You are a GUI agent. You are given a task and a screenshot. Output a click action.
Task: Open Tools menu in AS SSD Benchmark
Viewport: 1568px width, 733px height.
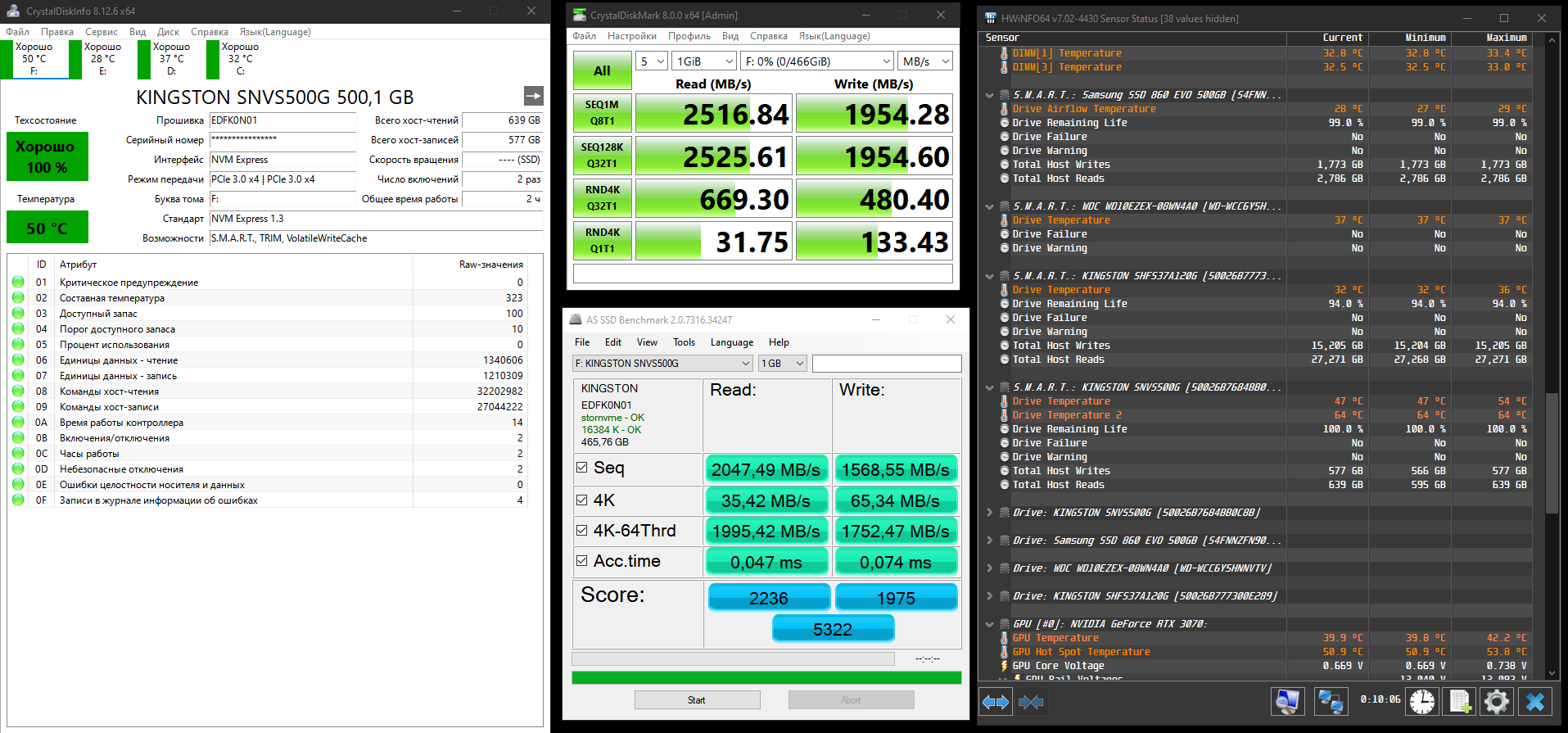(684, 342)
